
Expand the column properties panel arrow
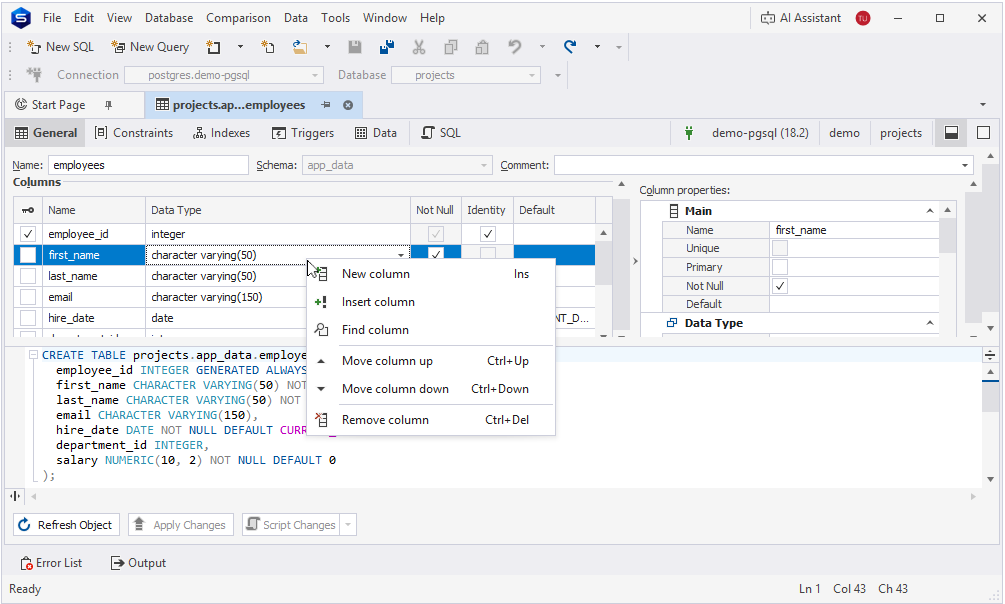(635, 261)
